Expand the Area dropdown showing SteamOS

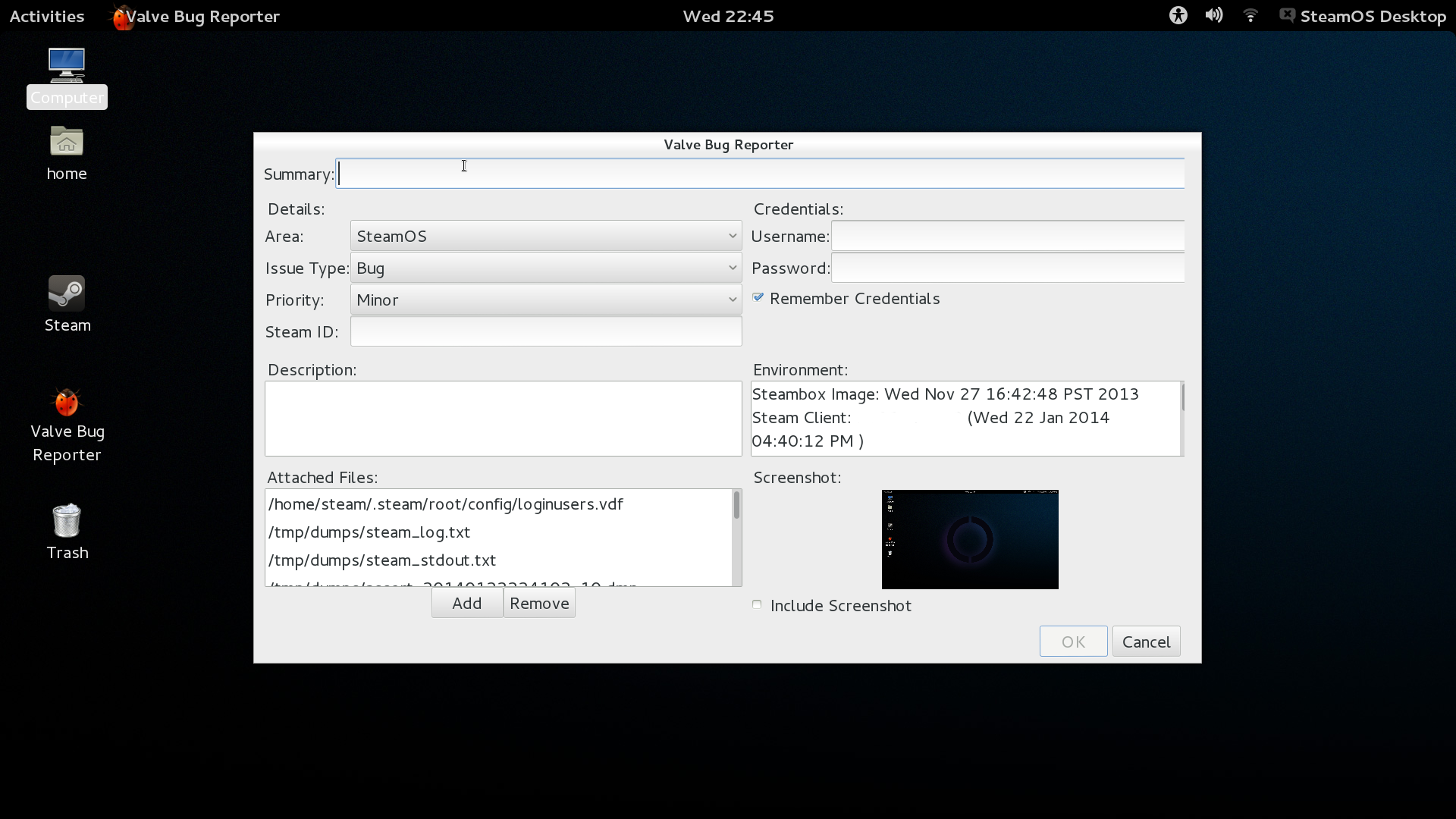point(545,237)
